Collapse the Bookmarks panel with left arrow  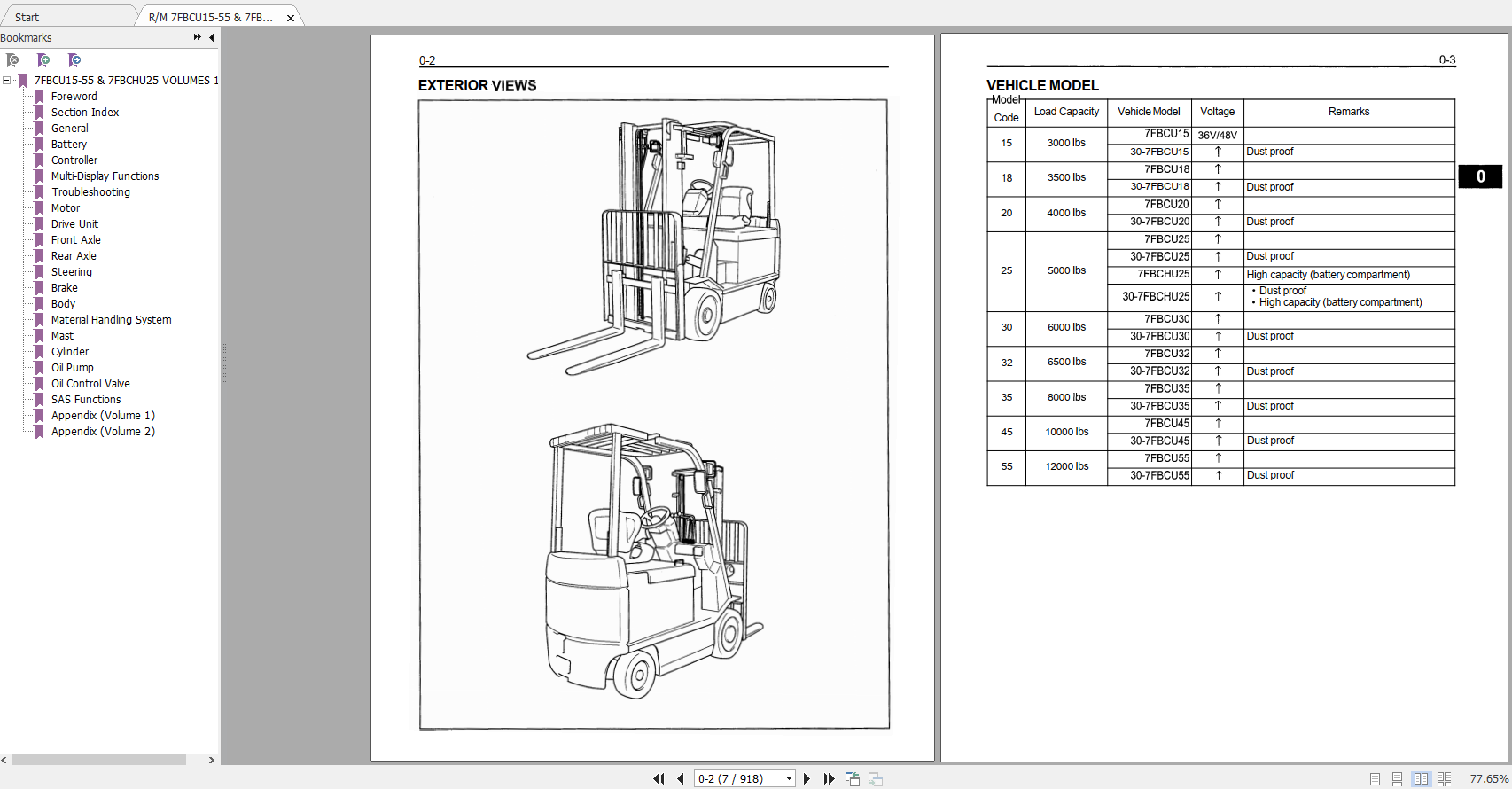coord(211,37)
